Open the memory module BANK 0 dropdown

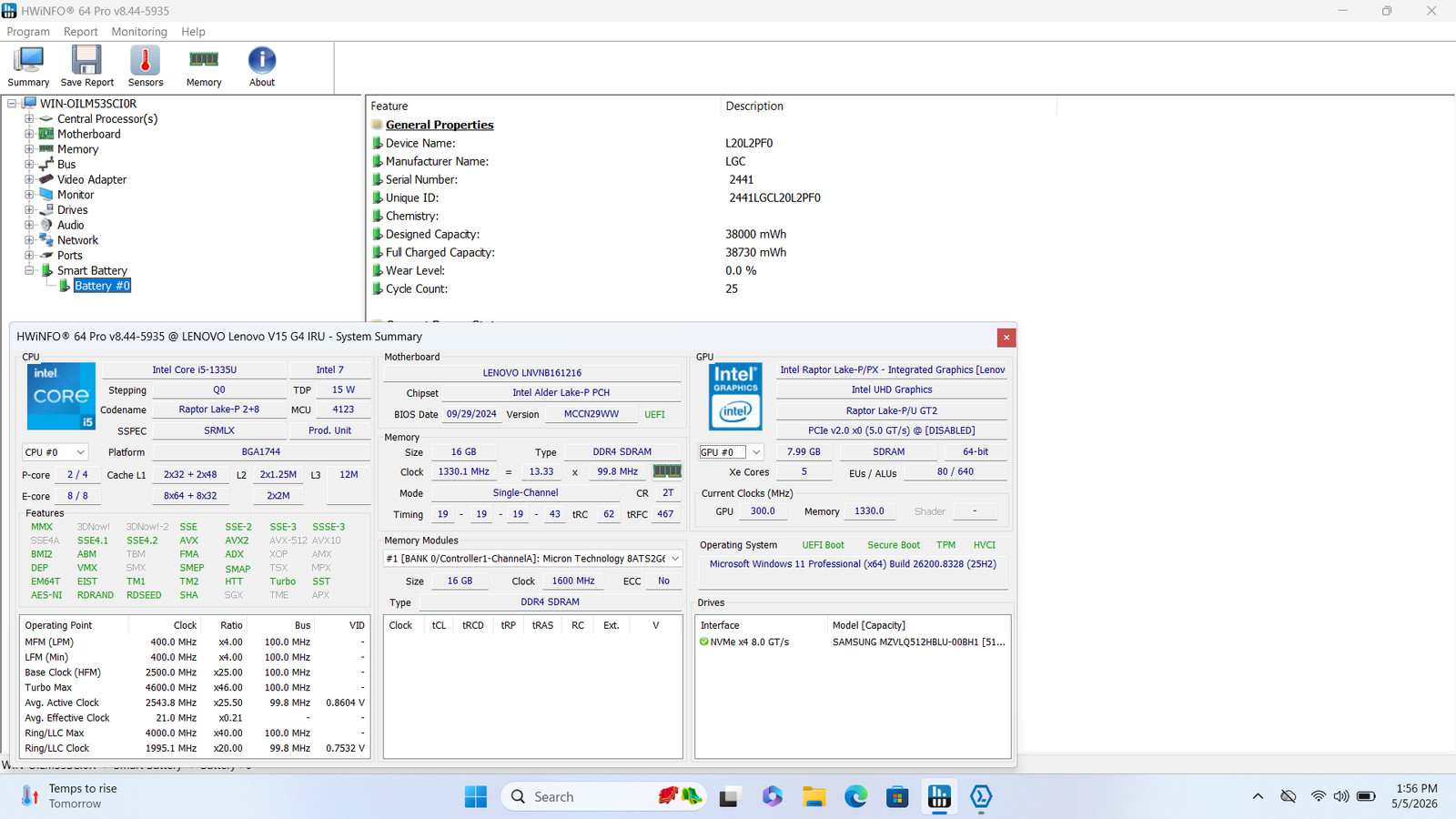pos(533,559)
